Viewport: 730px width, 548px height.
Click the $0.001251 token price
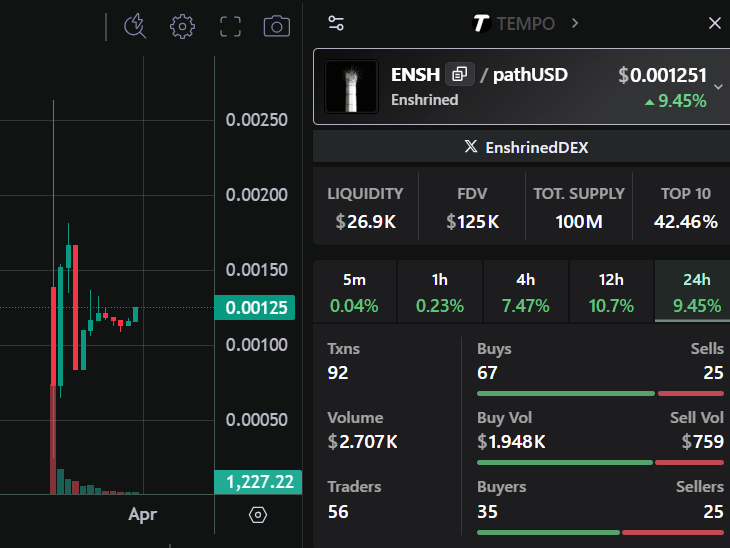coord(662,75)
